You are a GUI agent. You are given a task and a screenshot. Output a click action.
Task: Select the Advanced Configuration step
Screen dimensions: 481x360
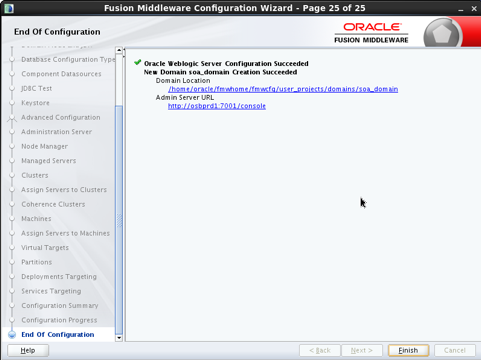61,117
